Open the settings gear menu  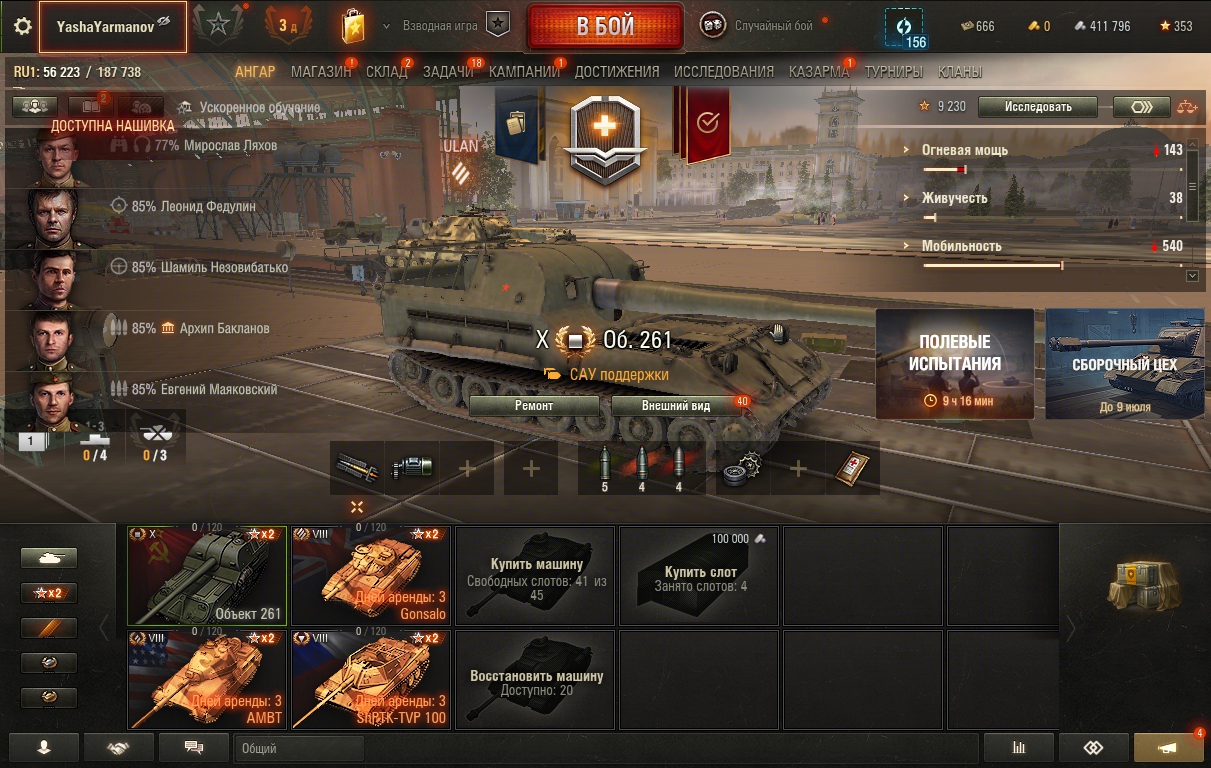[x=22, y=26]
